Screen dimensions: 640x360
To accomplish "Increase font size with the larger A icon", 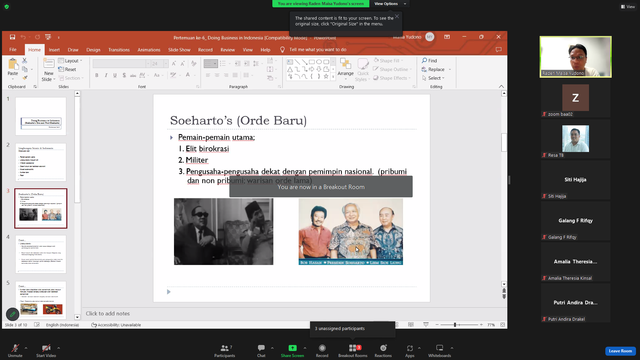I will coord(174,64).
